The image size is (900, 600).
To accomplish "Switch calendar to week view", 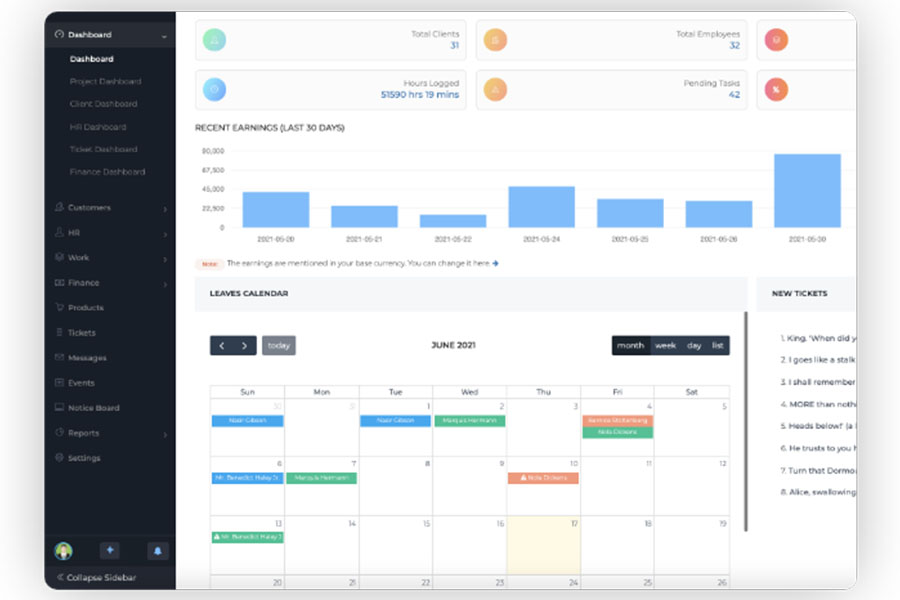I will [666, 345].
